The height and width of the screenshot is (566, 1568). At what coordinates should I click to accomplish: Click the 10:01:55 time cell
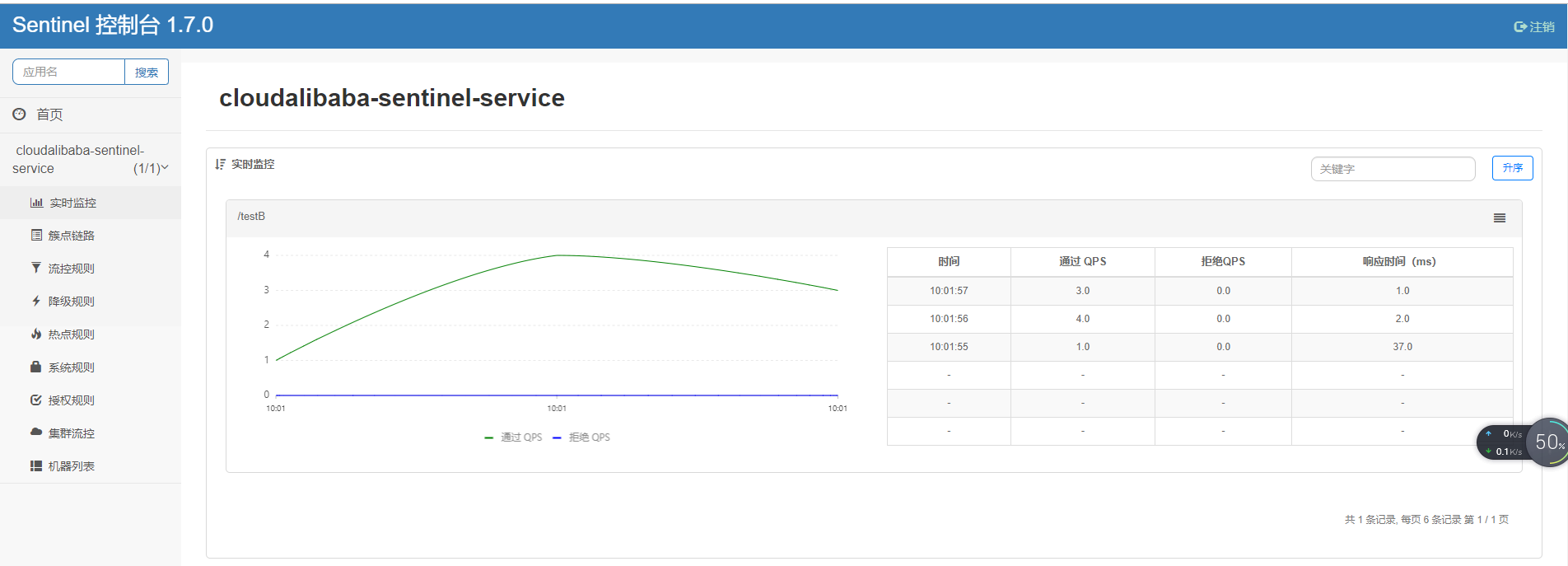[x=949, y=347]
